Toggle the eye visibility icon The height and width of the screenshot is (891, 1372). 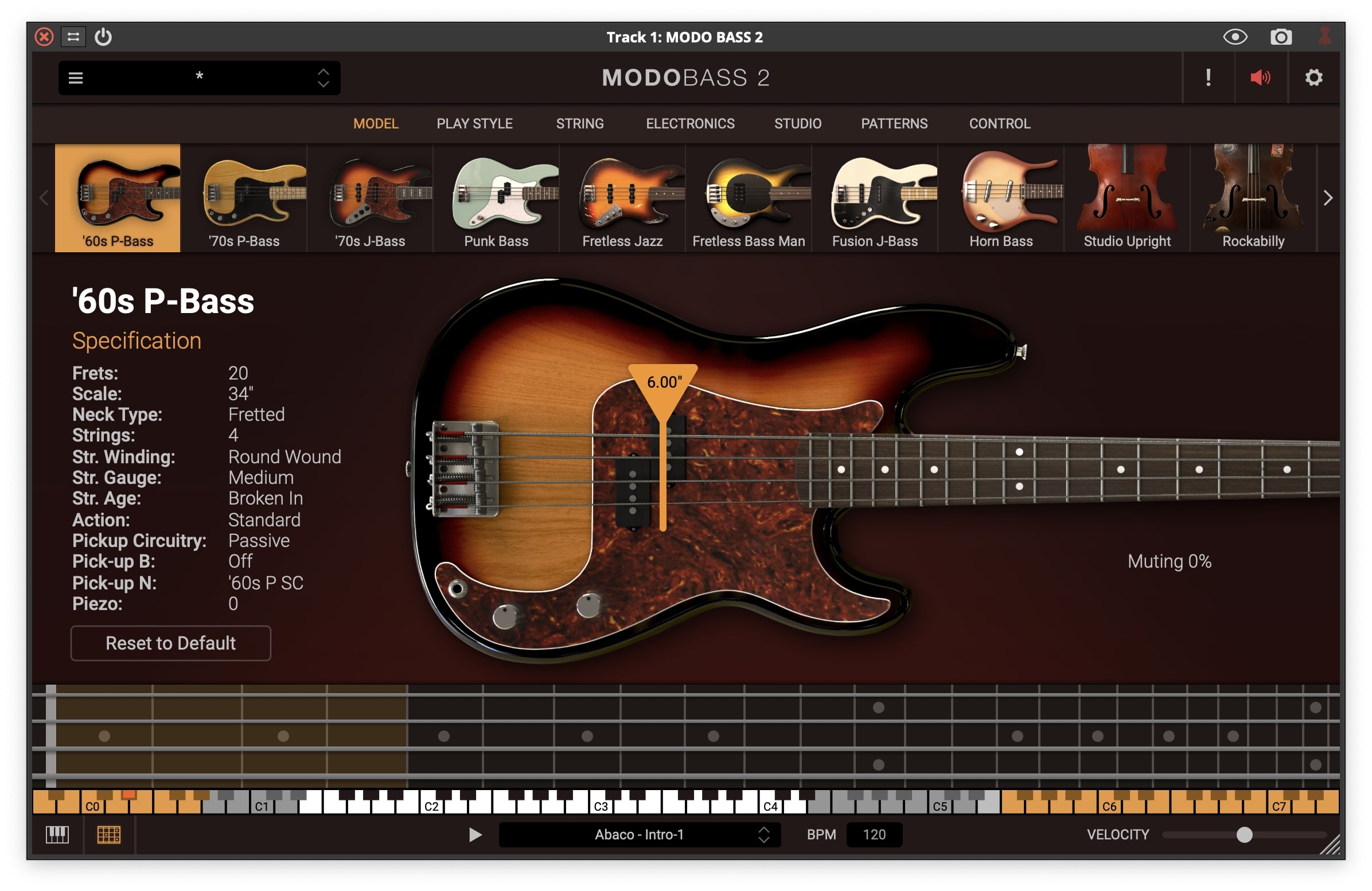point(1235,37)
